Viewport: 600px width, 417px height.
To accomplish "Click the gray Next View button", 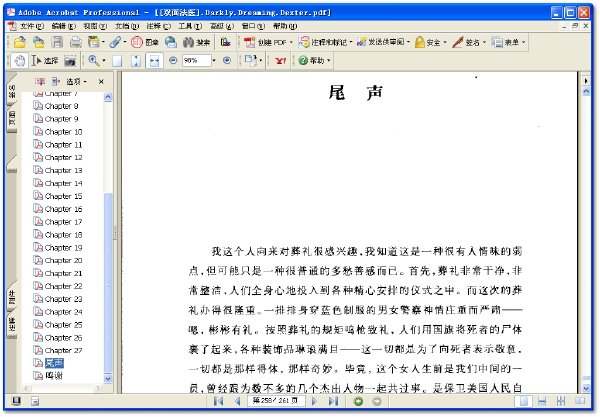I will (x=377, y=401).
